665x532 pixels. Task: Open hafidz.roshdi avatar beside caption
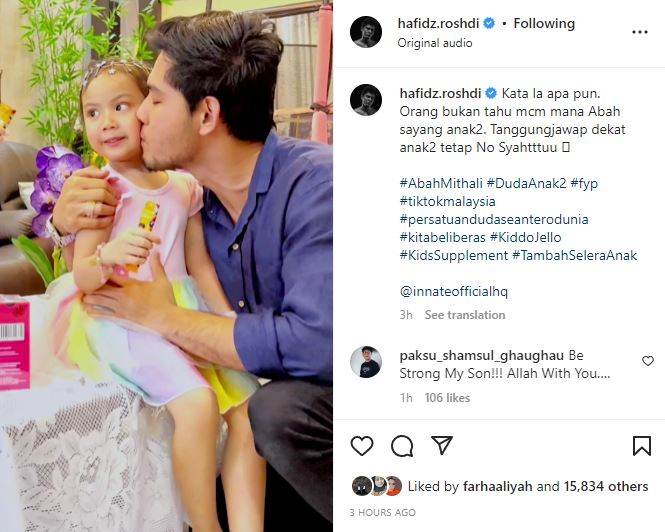tap(366, 100)
